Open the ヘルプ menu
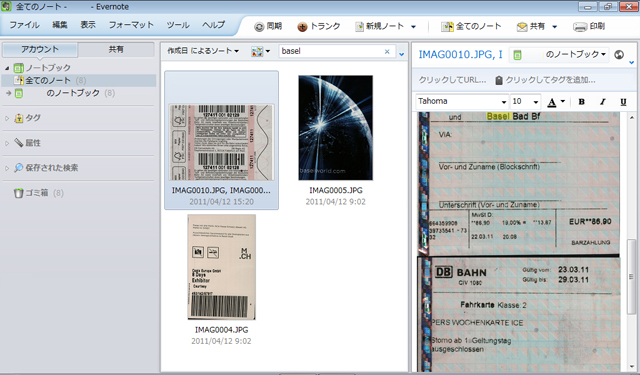Screen dimensions: 640x375 tap(213, 25)
